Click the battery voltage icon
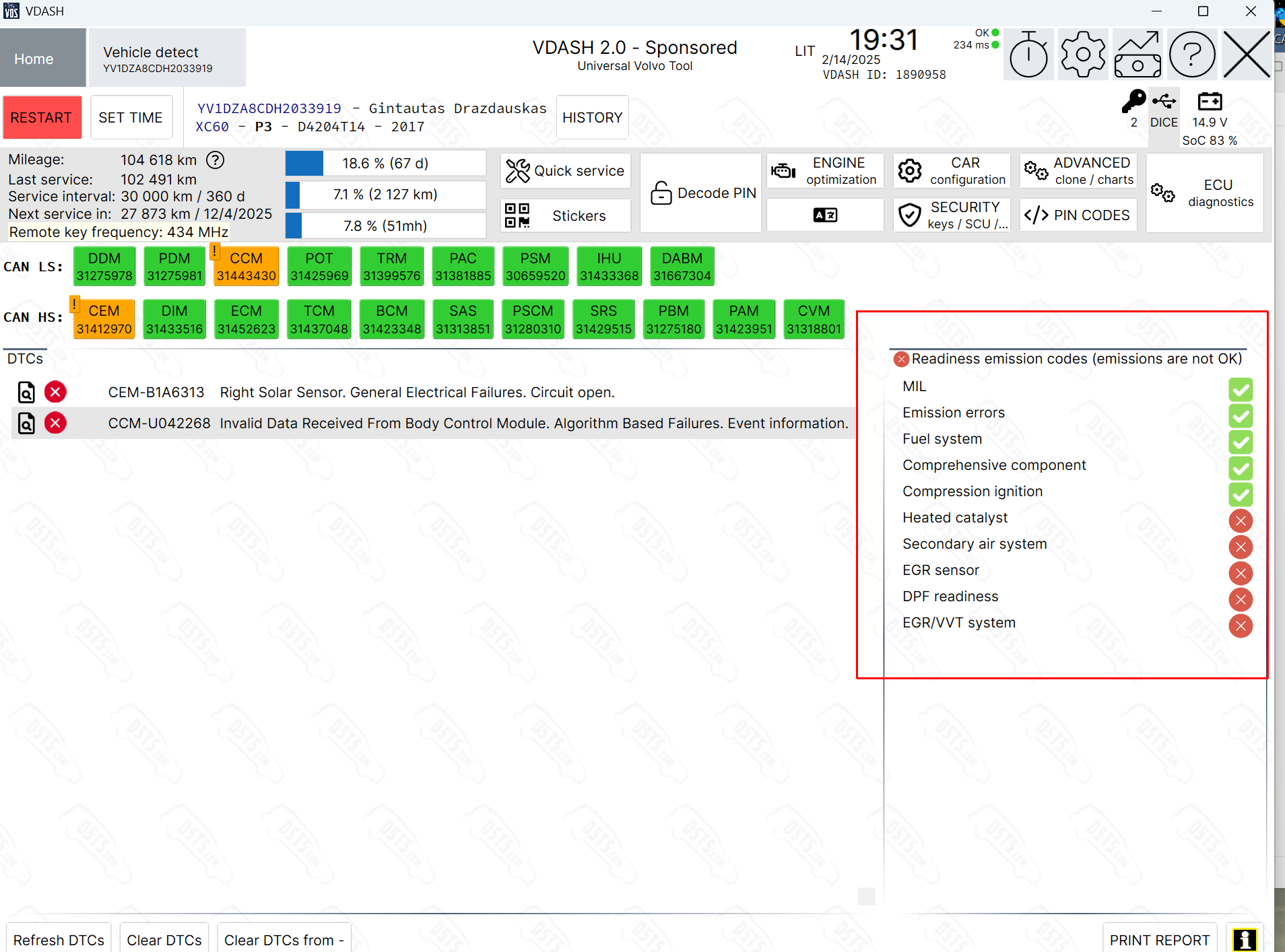The height and width of the screenshot is (952, 1285). (1210, 102)
